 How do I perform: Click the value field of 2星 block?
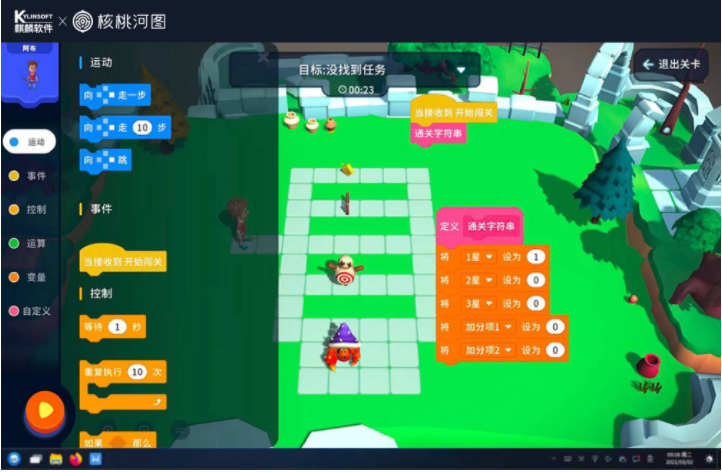coord(536,280)
